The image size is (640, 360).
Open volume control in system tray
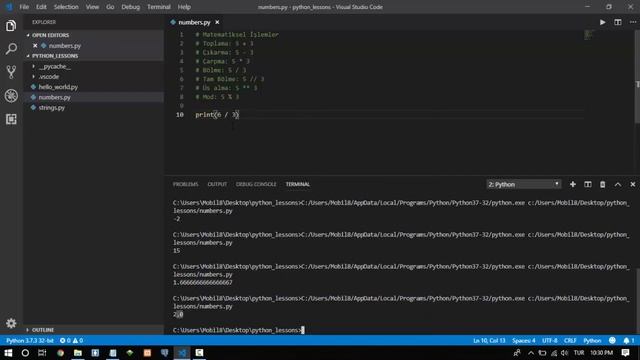click(x=564, y=353)
